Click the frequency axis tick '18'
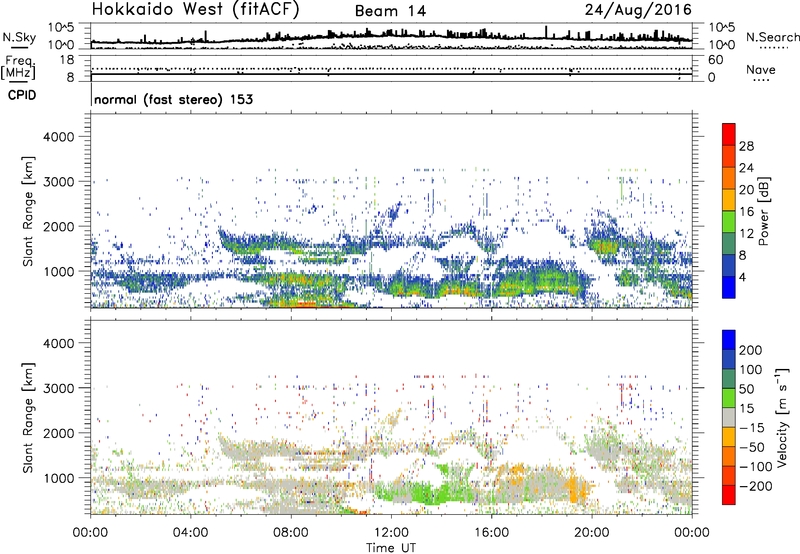Image resolution: width=800 pixels, height=554 pixels. point(67,60)
